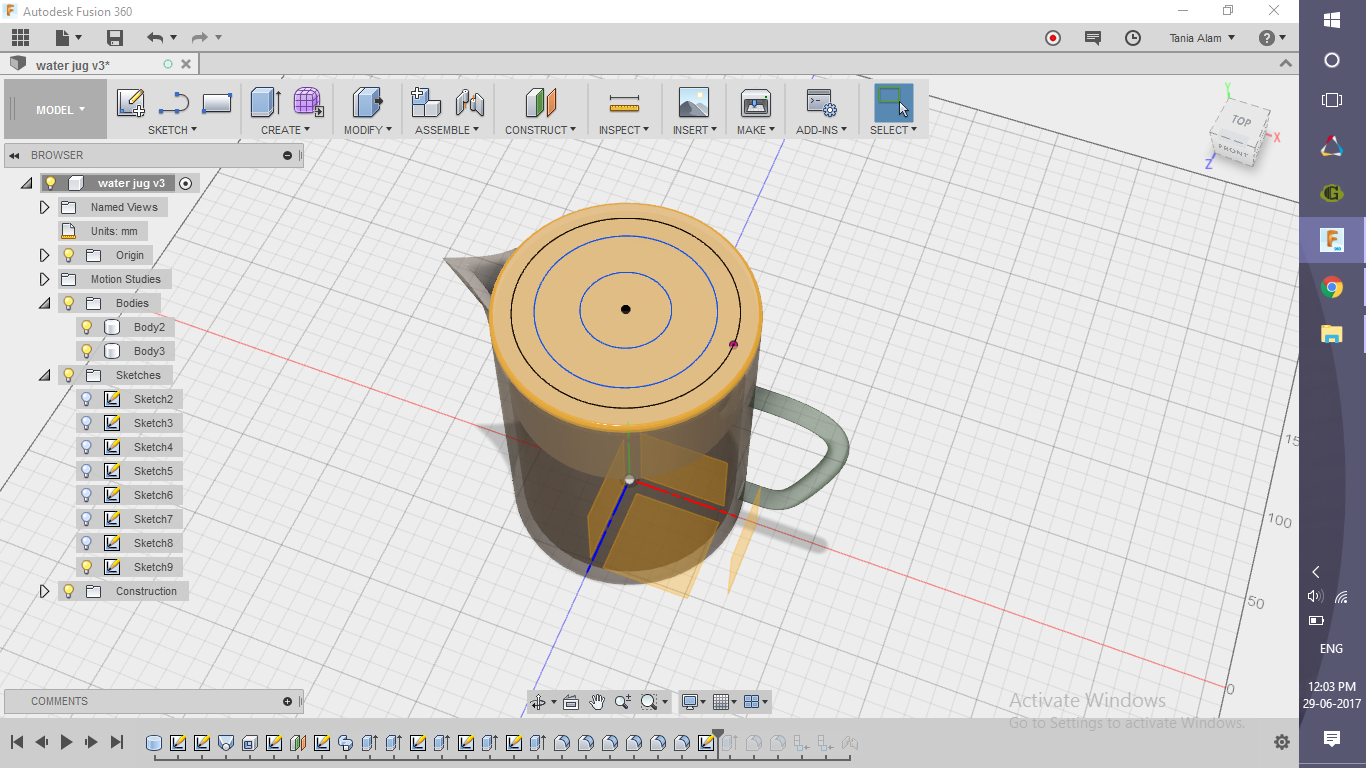Open the MODIFY menu
This screenshot has width=1366, height=768.
367,130
